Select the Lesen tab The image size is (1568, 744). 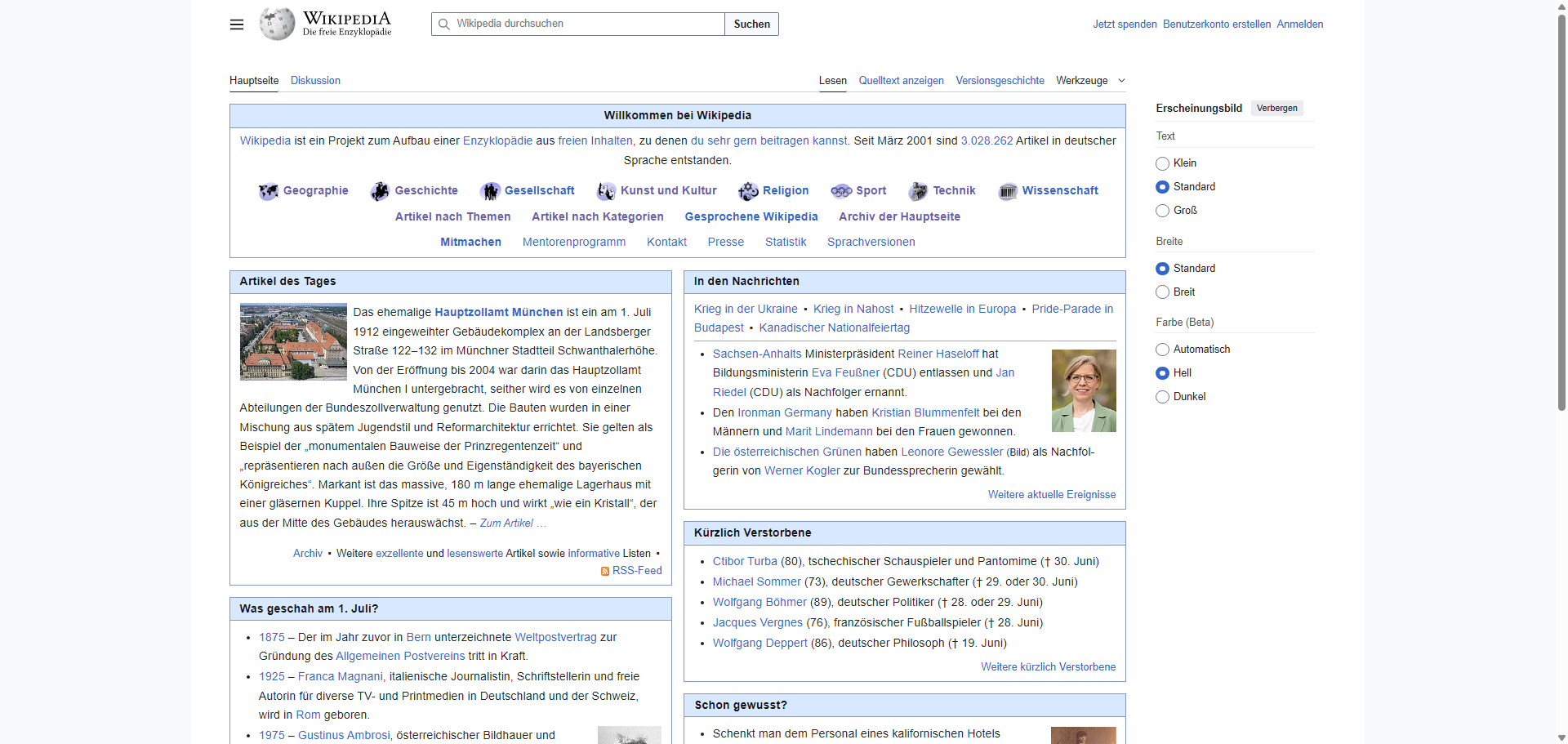[833, 81]
